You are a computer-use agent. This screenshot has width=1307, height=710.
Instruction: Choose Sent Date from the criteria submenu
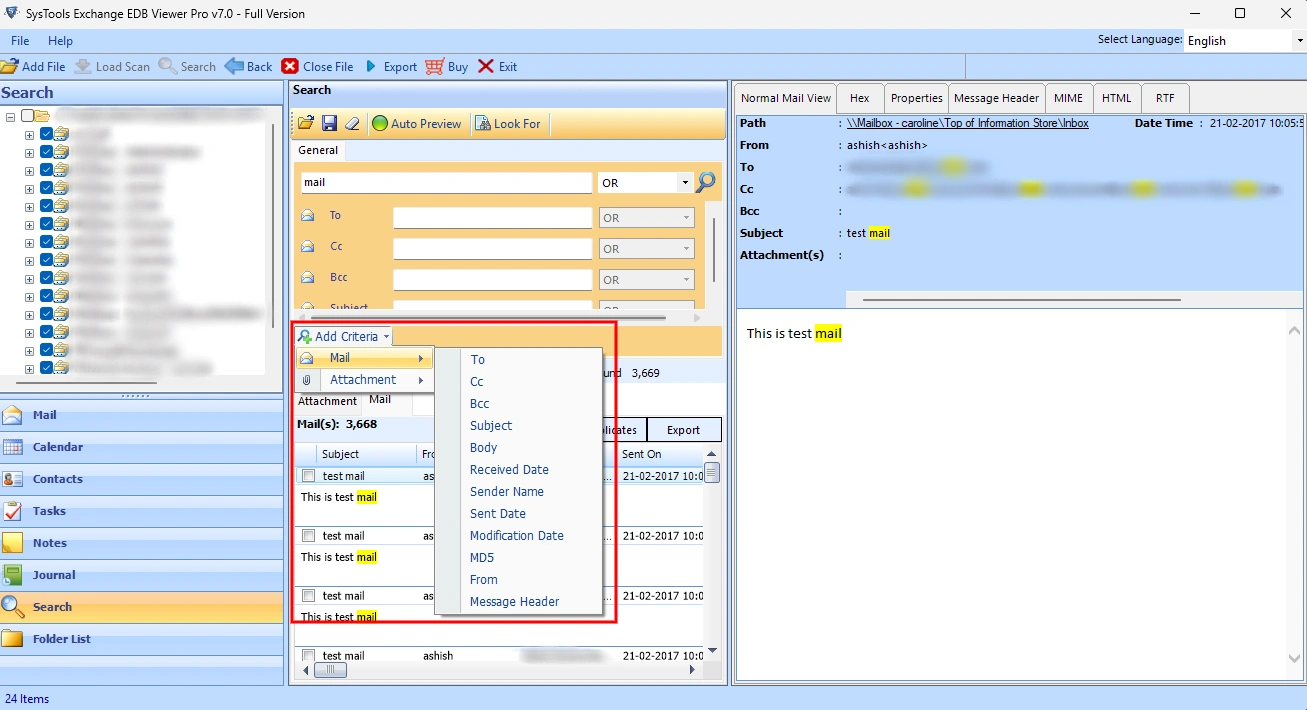point(519,514)
